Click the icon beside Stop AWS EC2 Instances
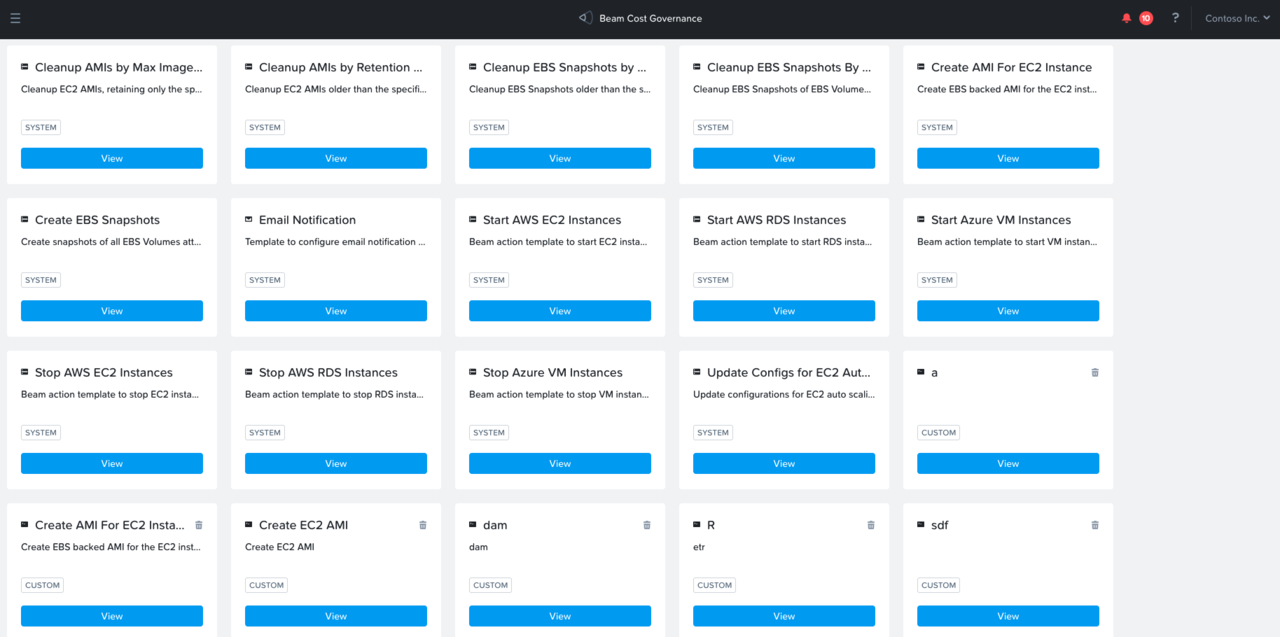 (x=25, y=372)
